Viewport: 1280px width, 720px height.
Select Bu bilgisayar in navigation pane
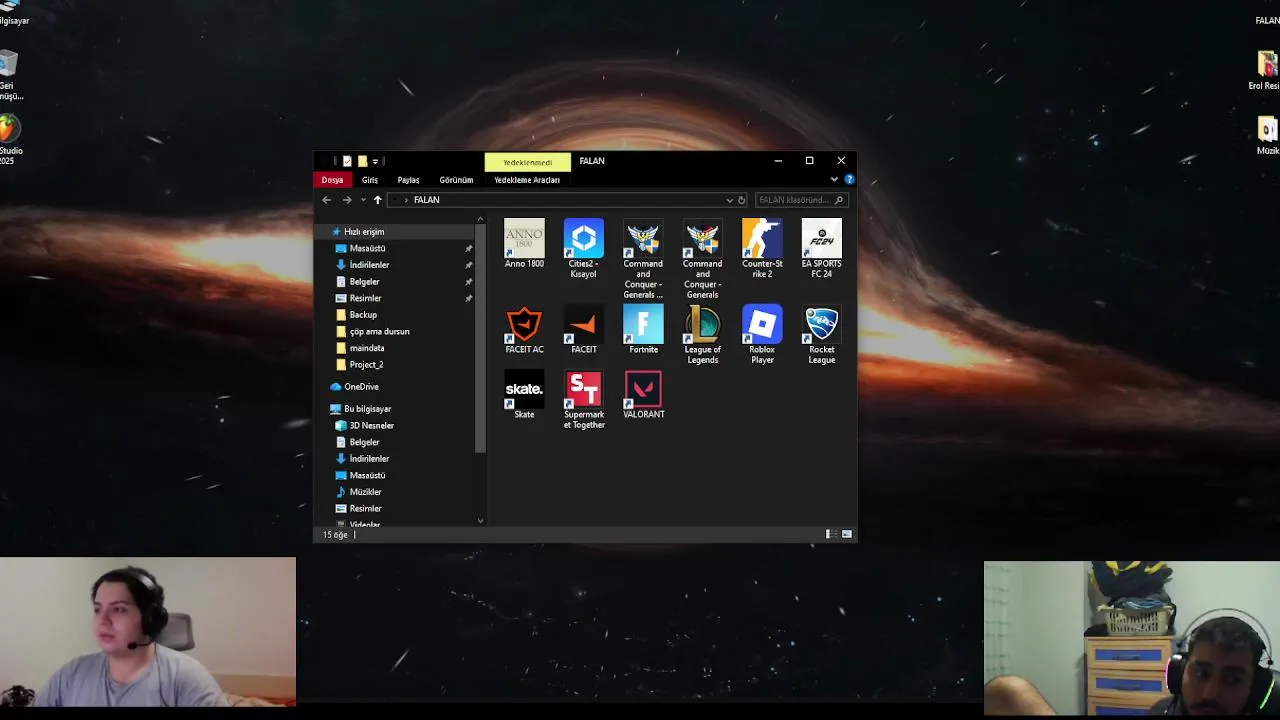pos(367,409)
